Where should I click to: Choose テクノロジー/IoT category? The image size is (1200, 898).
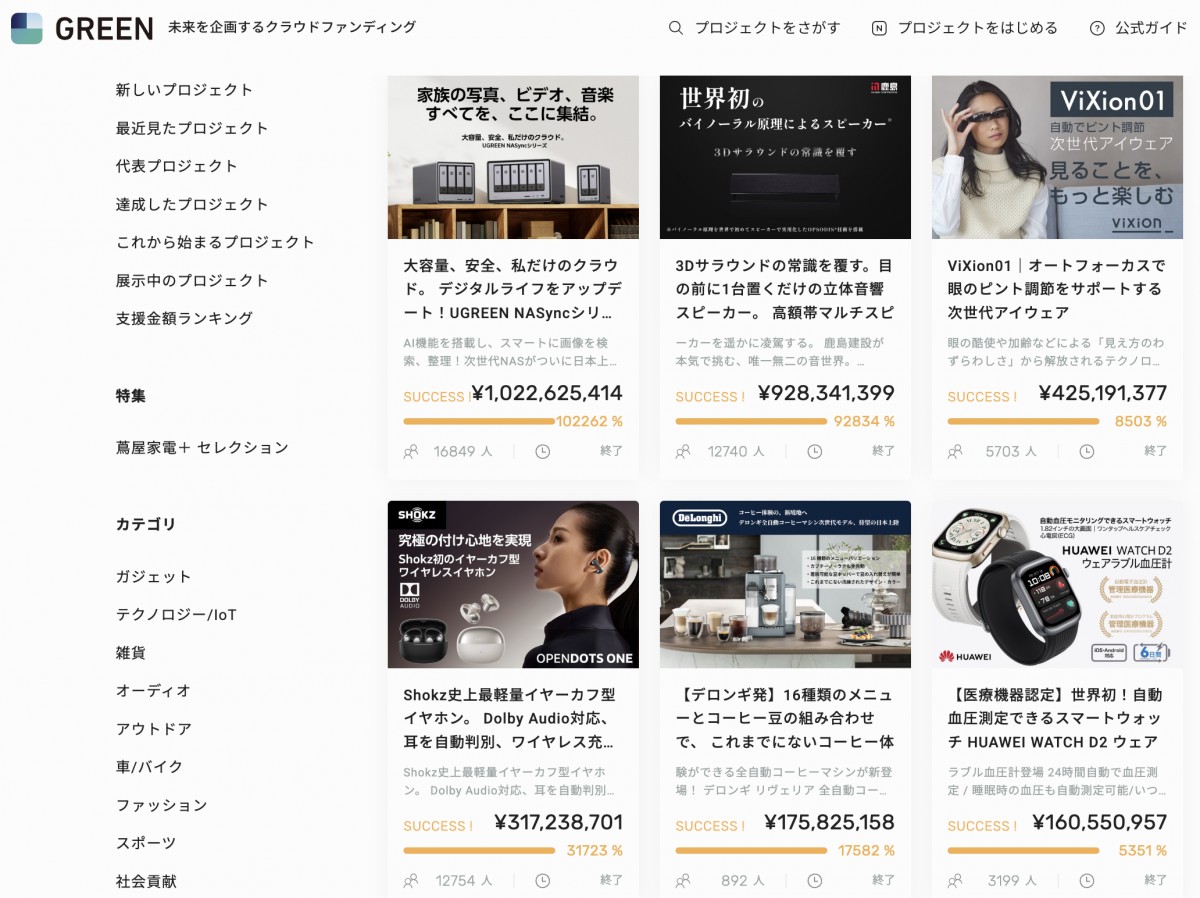pyautogui.click(x=176, y=615)
